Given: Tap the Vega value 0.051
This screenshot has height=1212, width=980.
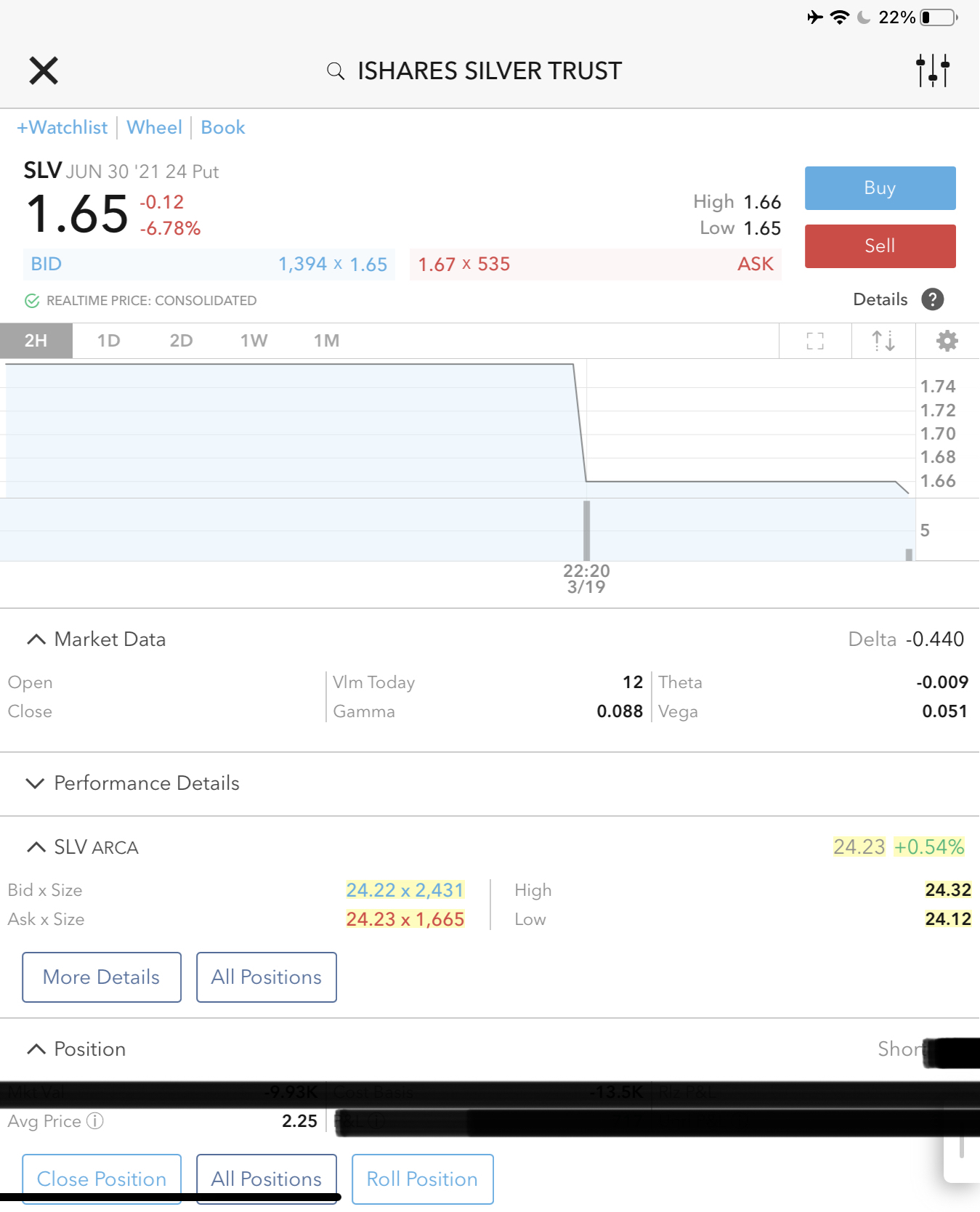Looking at the screenshot, I should (944, 711).
